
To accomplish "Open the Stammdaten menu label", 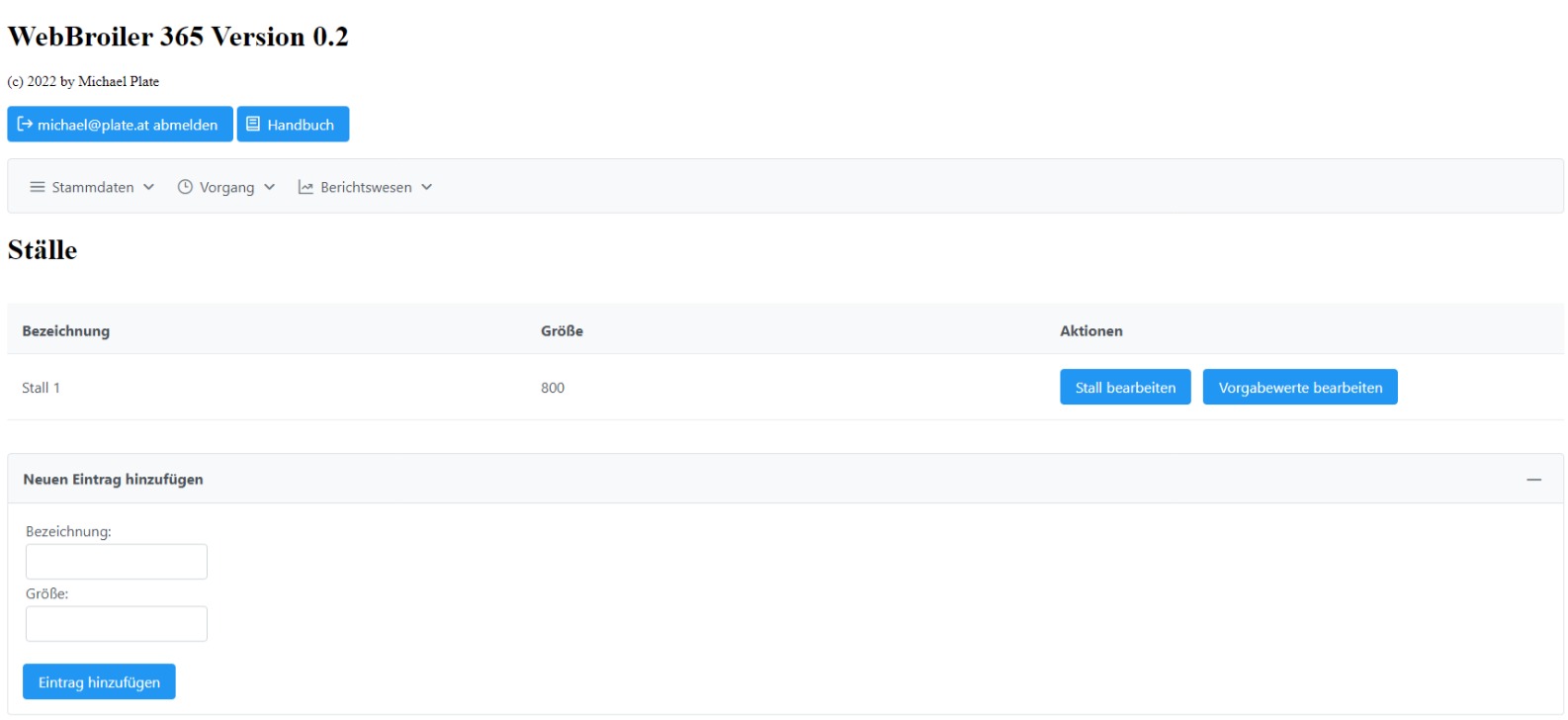I will 93,187.
